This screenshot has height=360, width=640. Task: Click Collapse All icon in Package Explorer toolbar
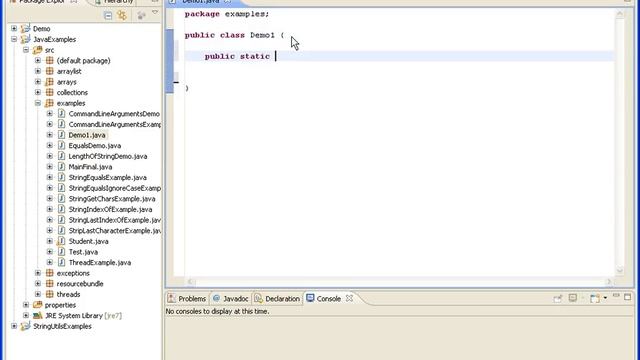[108, 16]
